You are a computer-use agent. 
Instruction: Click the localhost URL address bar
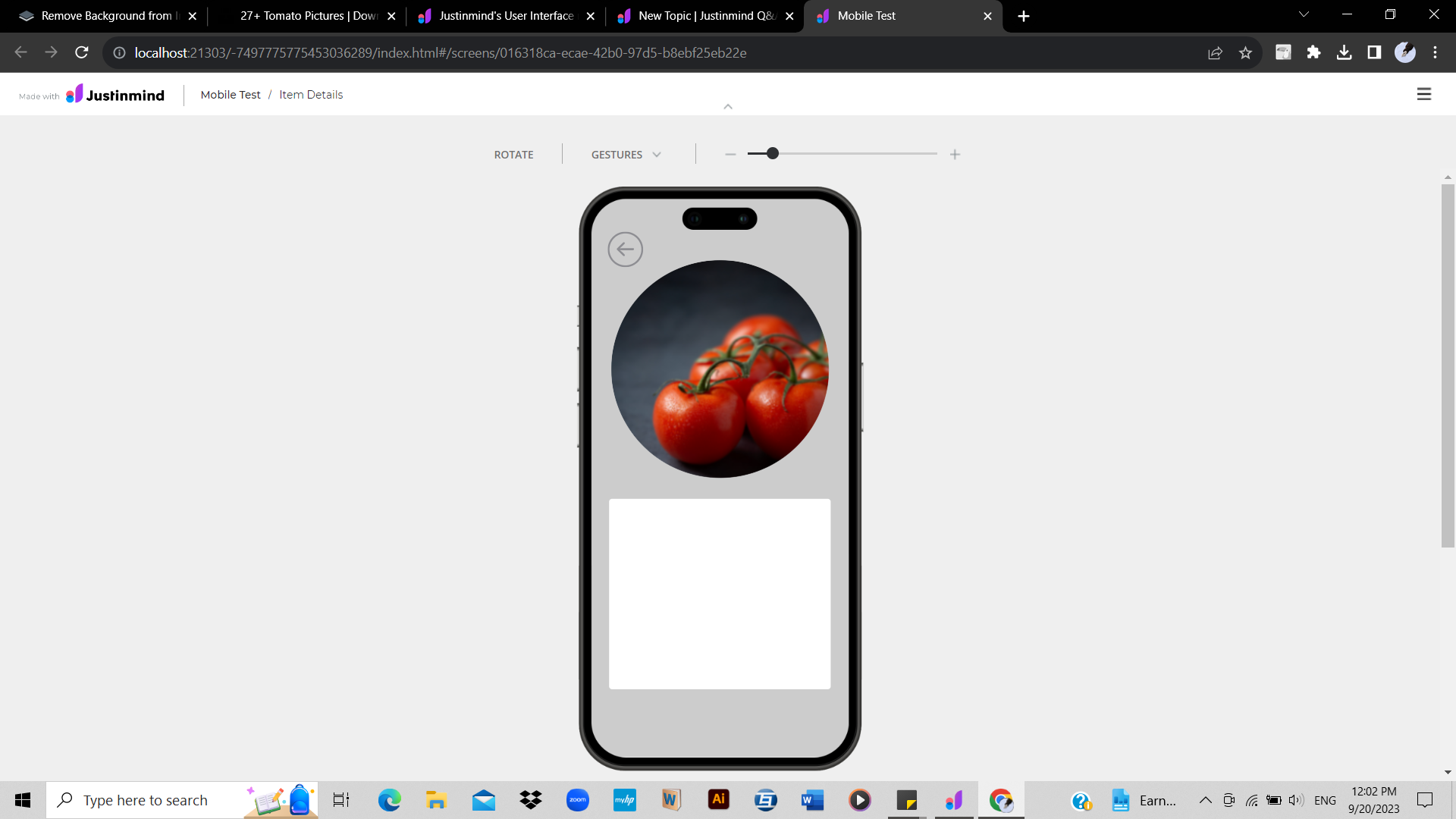click(440, 52)
